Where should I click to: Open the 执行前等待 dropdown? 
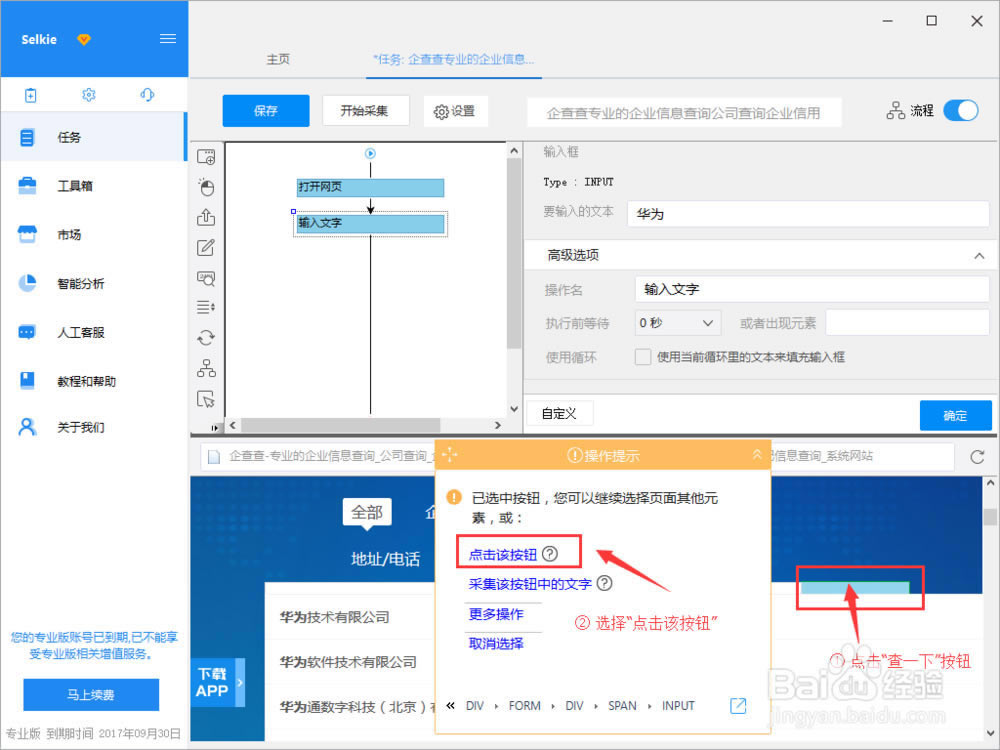pos(678,323)
